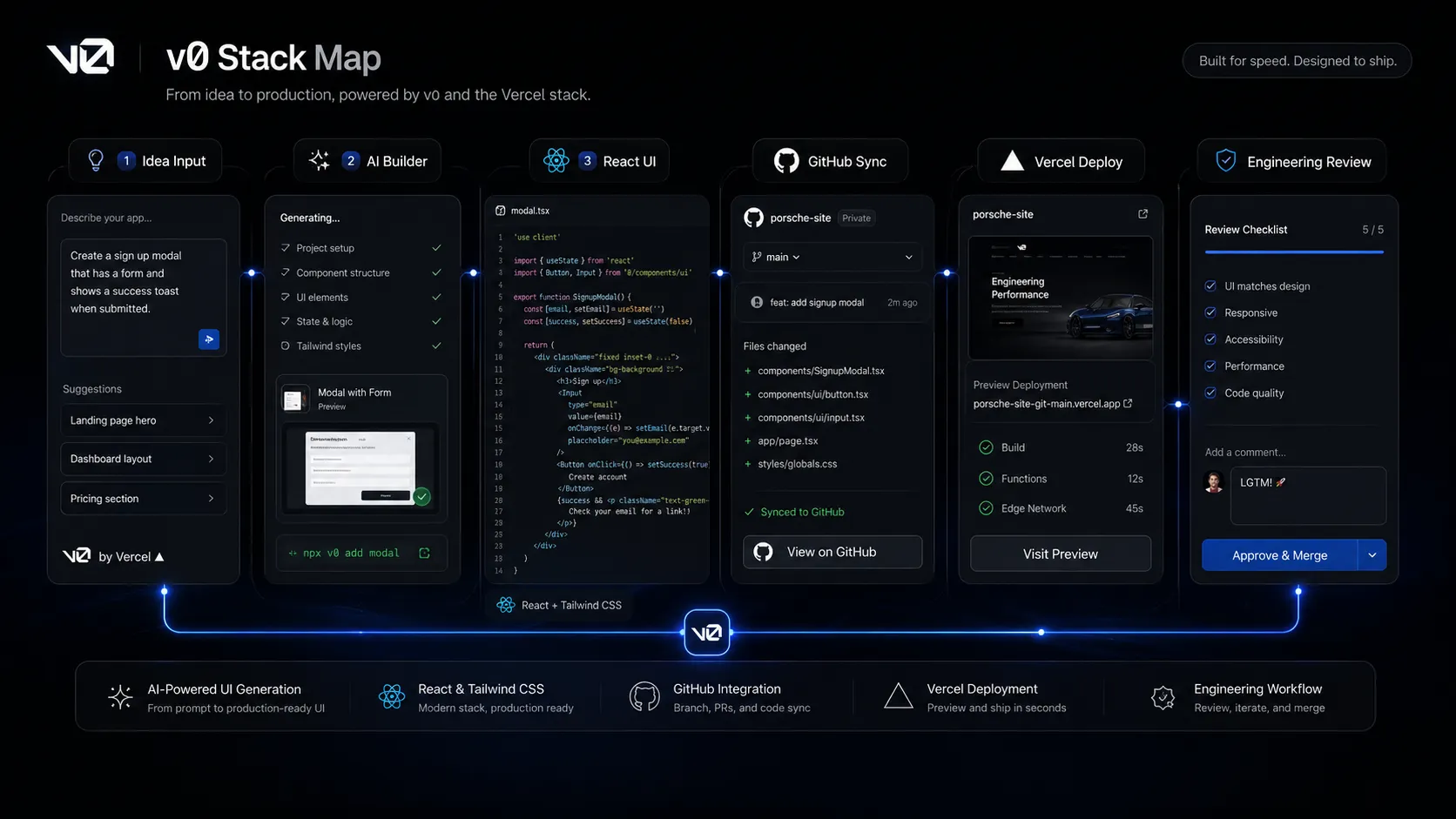This screenshot has width=1456, height=819.
Task: Click the Approve & Merge button
Action: click(x=1279, y=555)
